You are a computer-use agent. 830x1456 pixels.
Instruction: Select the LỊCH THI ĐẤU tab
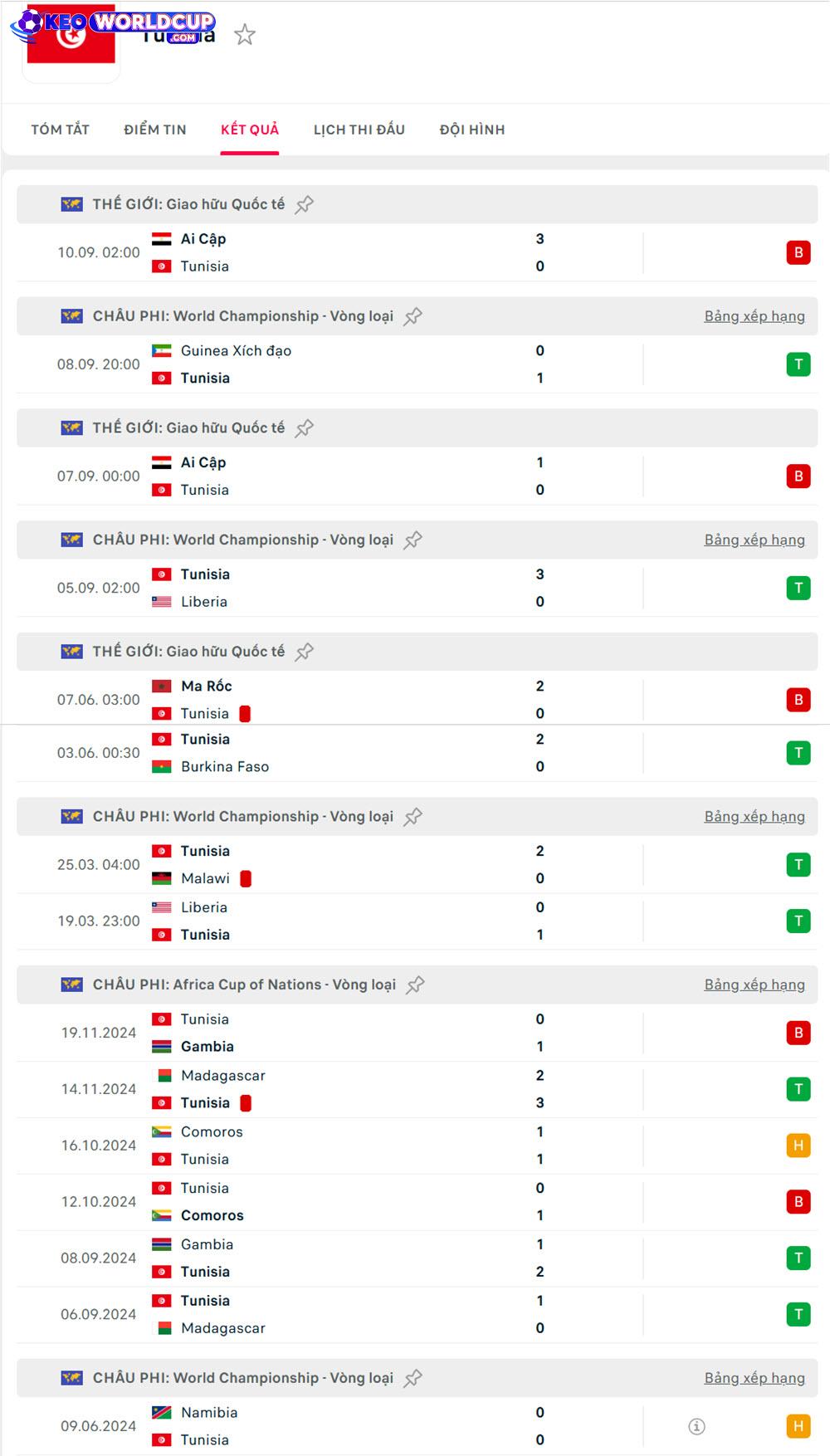click(359, 129)
